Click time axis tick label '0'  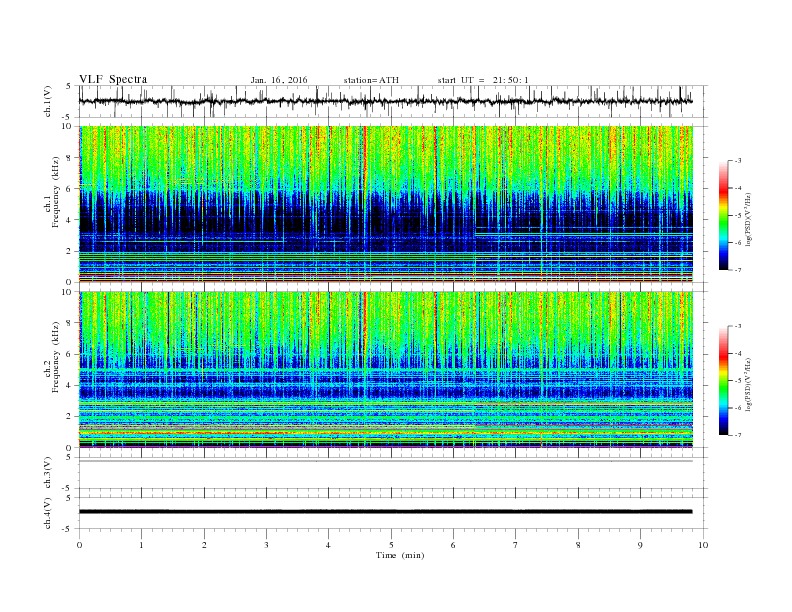tap(79, 545)
